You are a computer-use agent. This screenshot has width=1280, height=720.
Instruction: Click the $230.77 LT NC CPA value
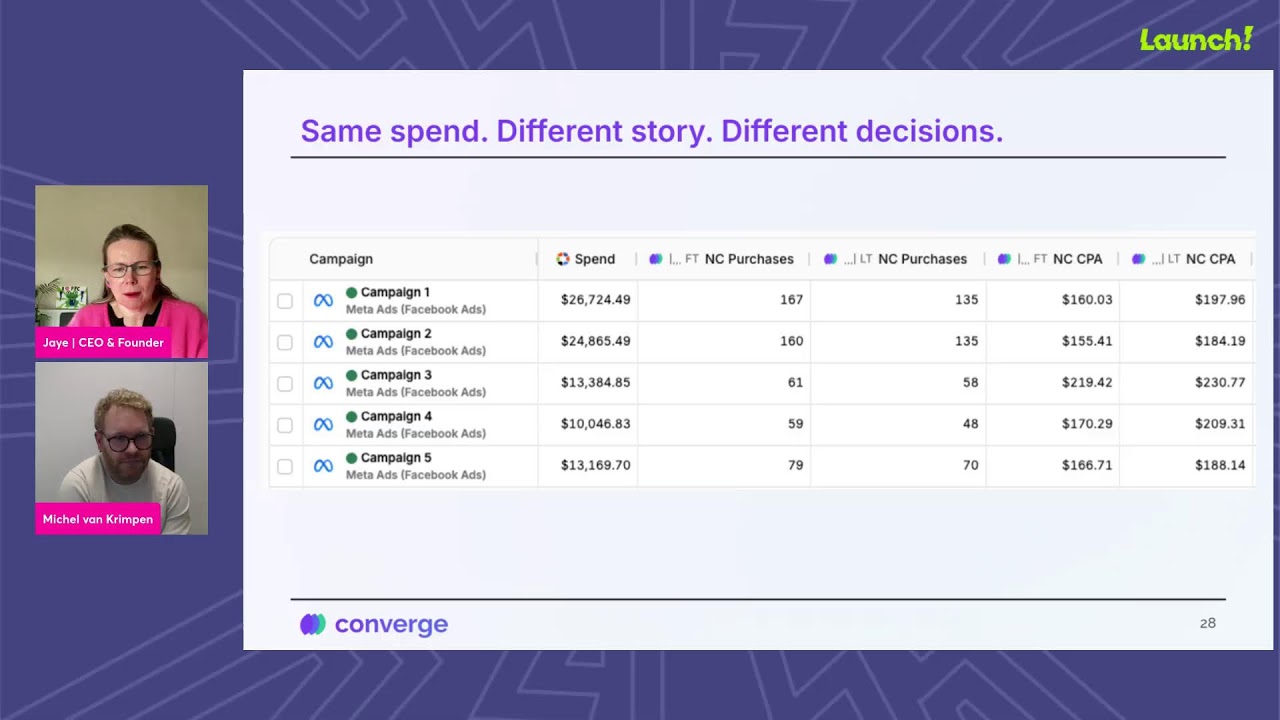point(1220,383)
